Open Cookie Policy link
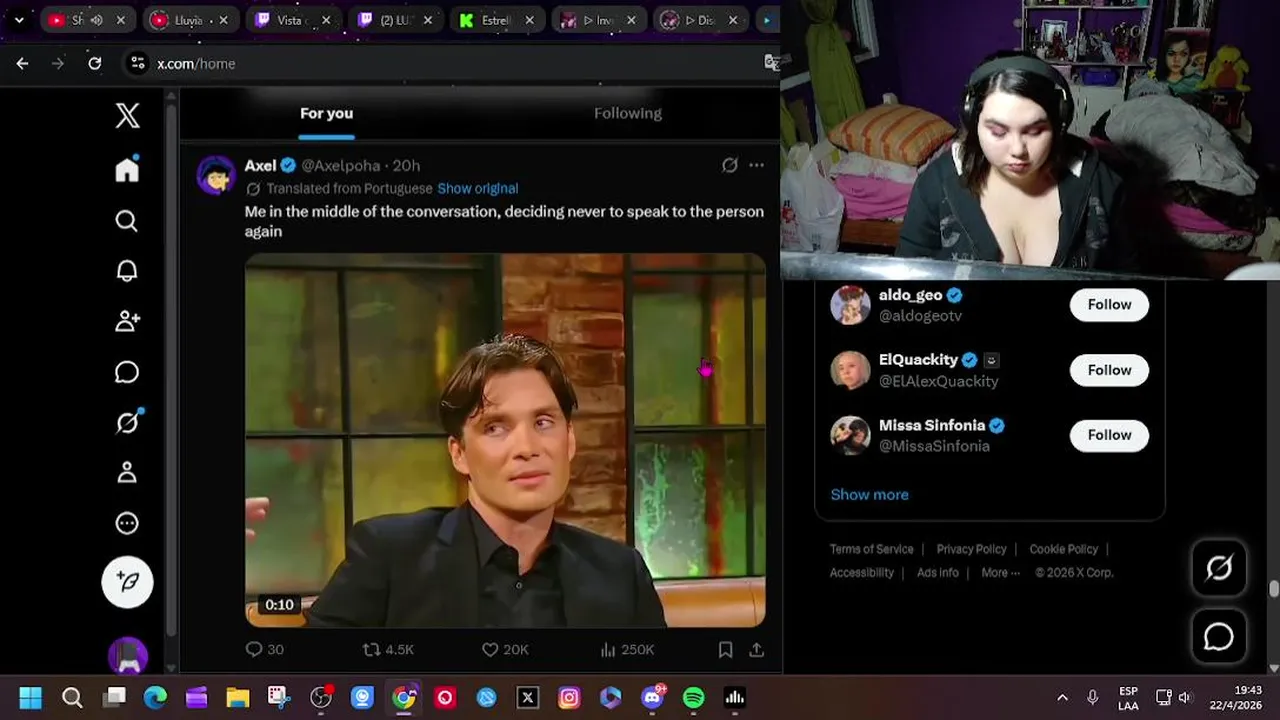1280x720 pixels. coord(1063,549)
